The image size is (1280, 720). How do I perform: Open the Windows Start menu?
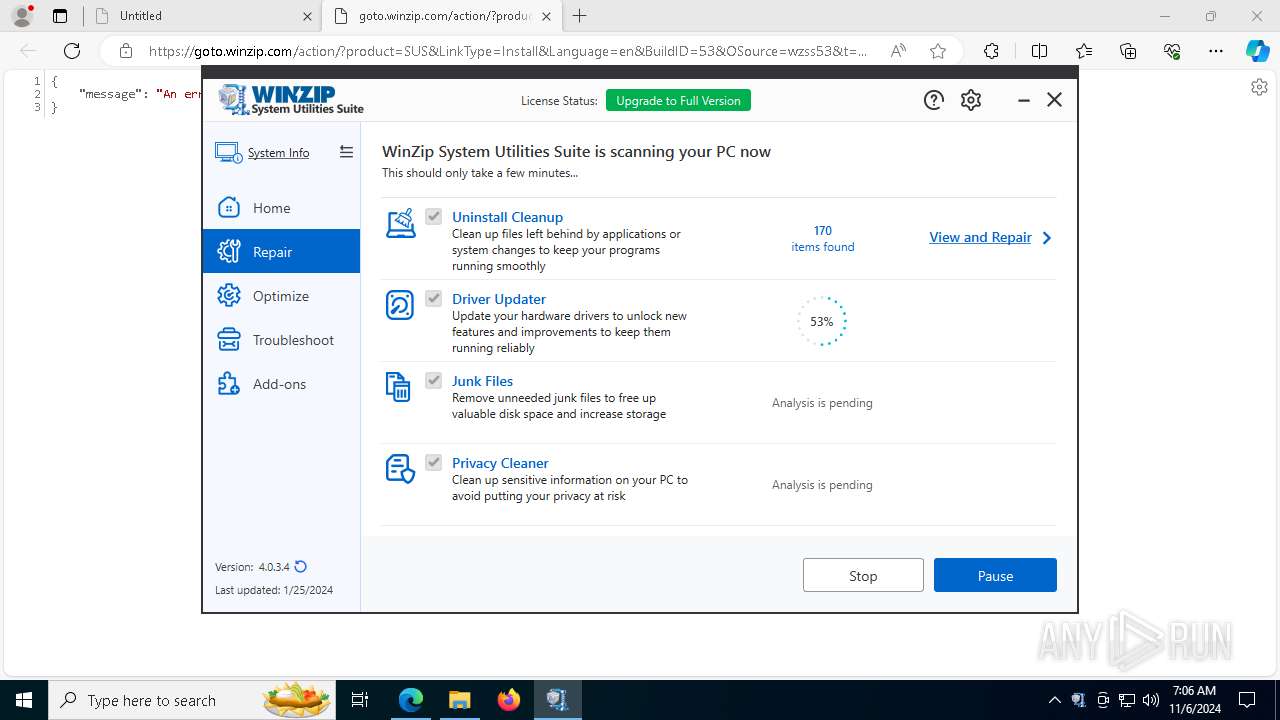point(24,700)
